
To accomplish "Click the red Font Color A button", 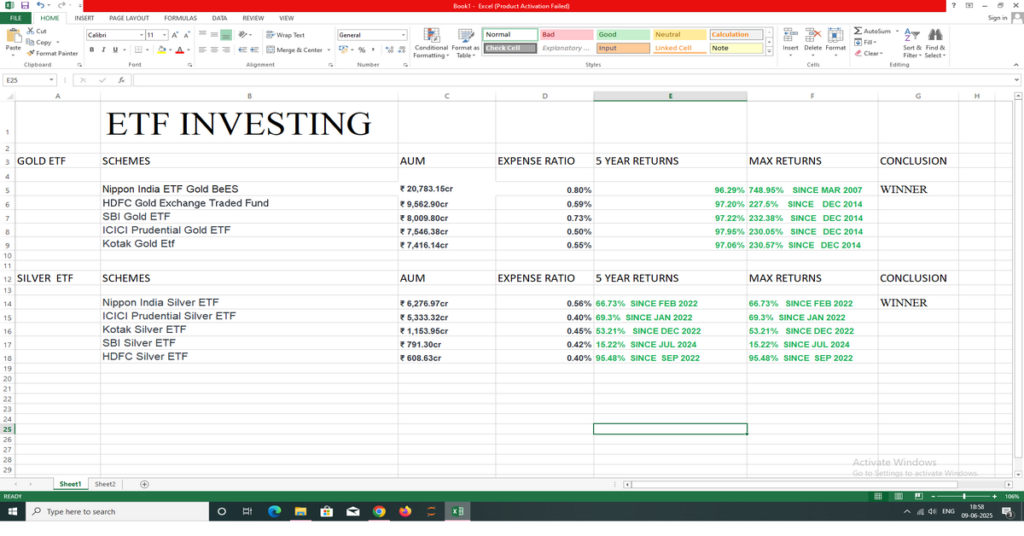I will [180, 50].
